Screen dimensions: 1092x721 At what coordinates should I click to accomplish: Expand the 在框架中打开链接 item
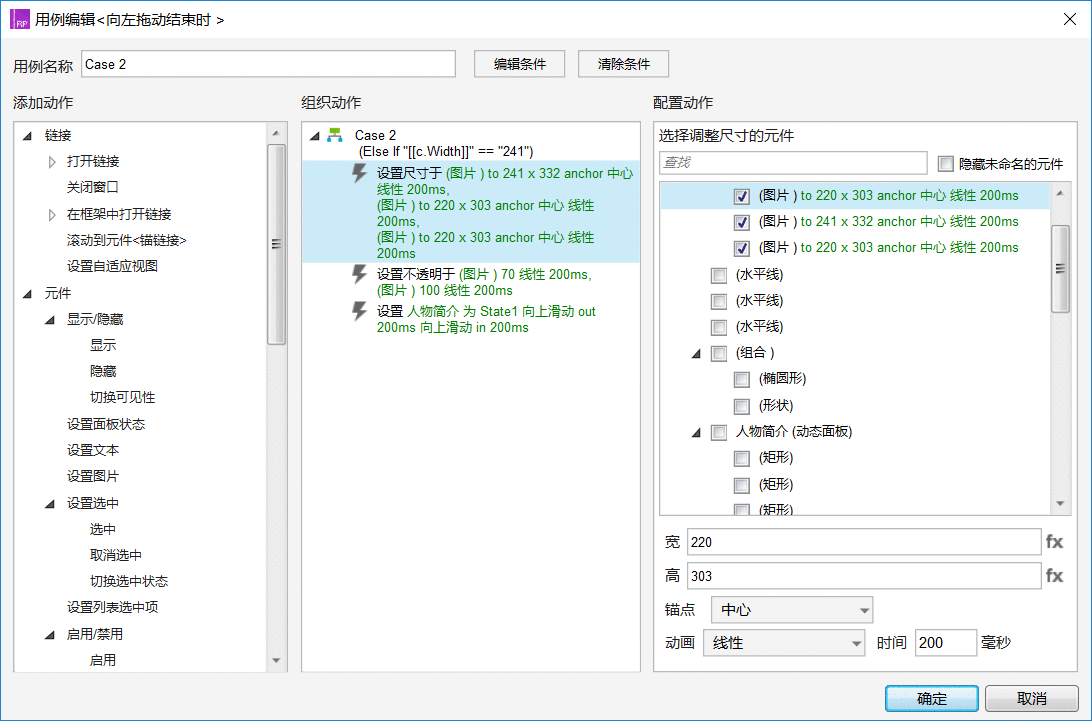coord(52,215)
